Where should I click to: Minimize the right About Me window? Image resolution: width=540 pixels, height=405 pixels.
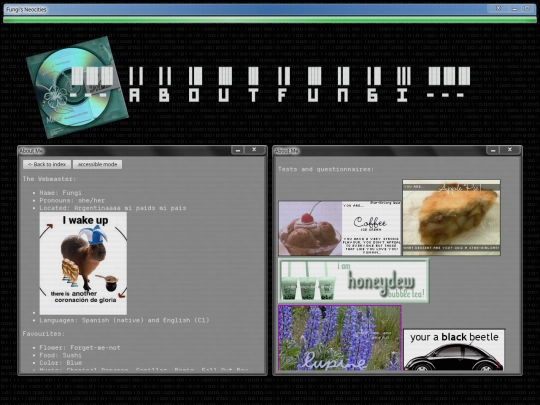[x=493, y=150]
